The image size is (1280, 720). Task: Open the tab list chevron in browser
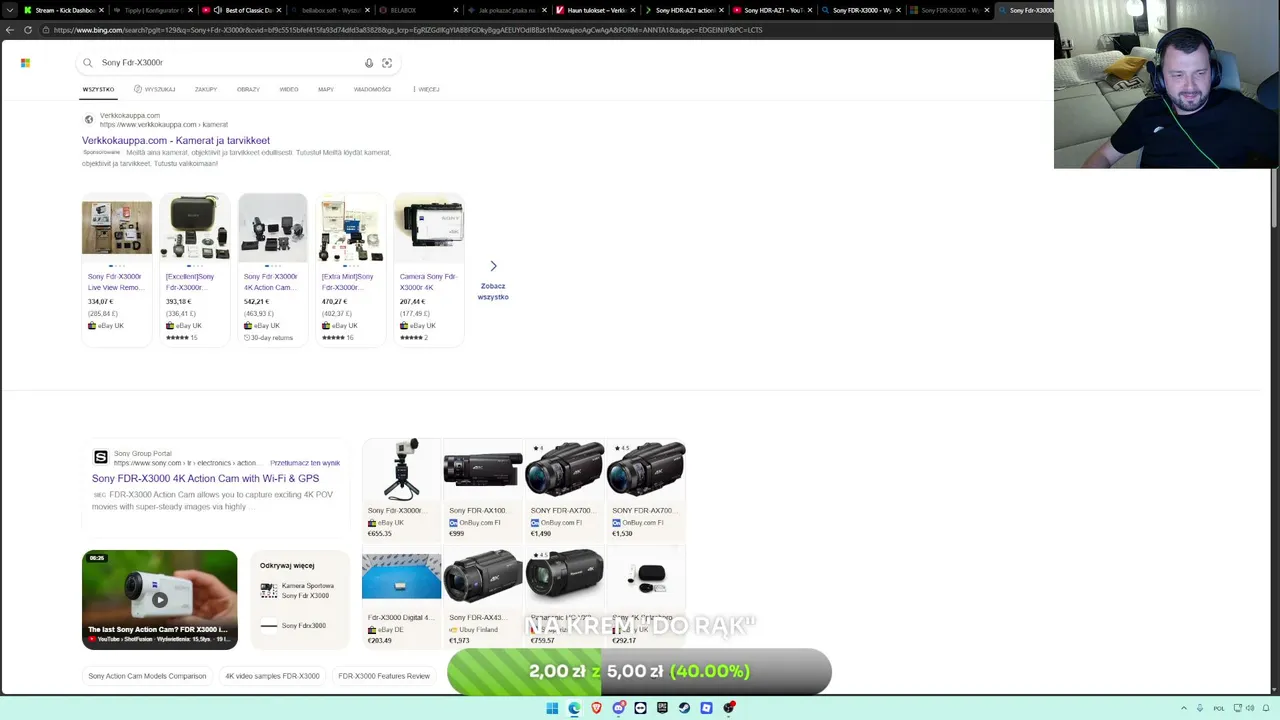pos(10,10)
